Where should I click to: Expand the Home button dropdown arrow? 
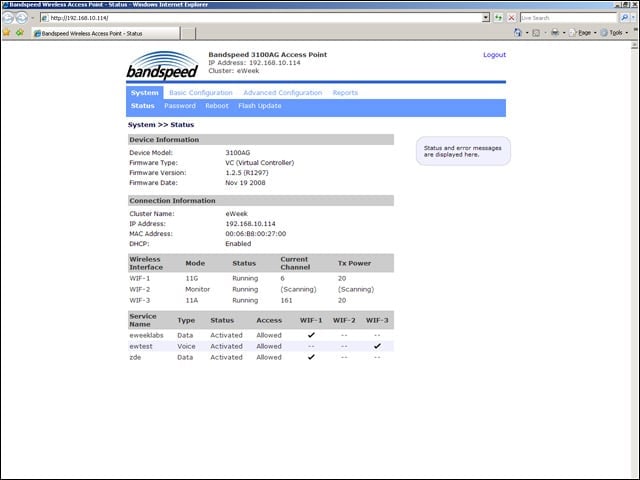click(527, 33)
